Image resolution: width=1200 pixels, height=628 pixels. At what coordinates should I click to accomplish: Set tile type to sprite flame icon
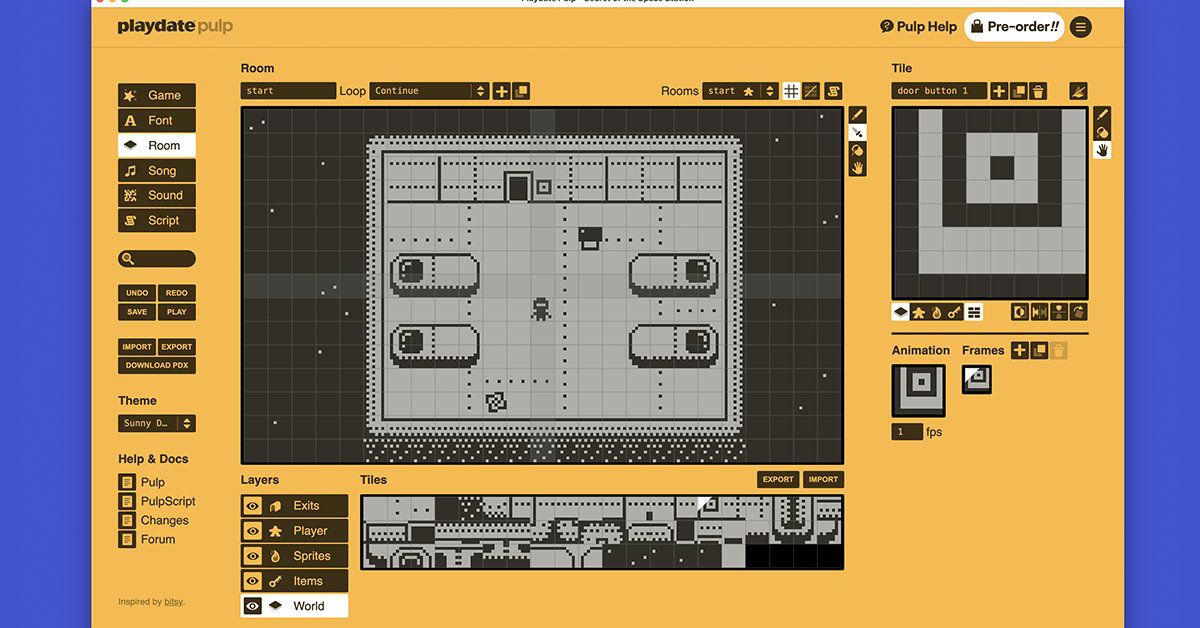click(x=937, y=312)
